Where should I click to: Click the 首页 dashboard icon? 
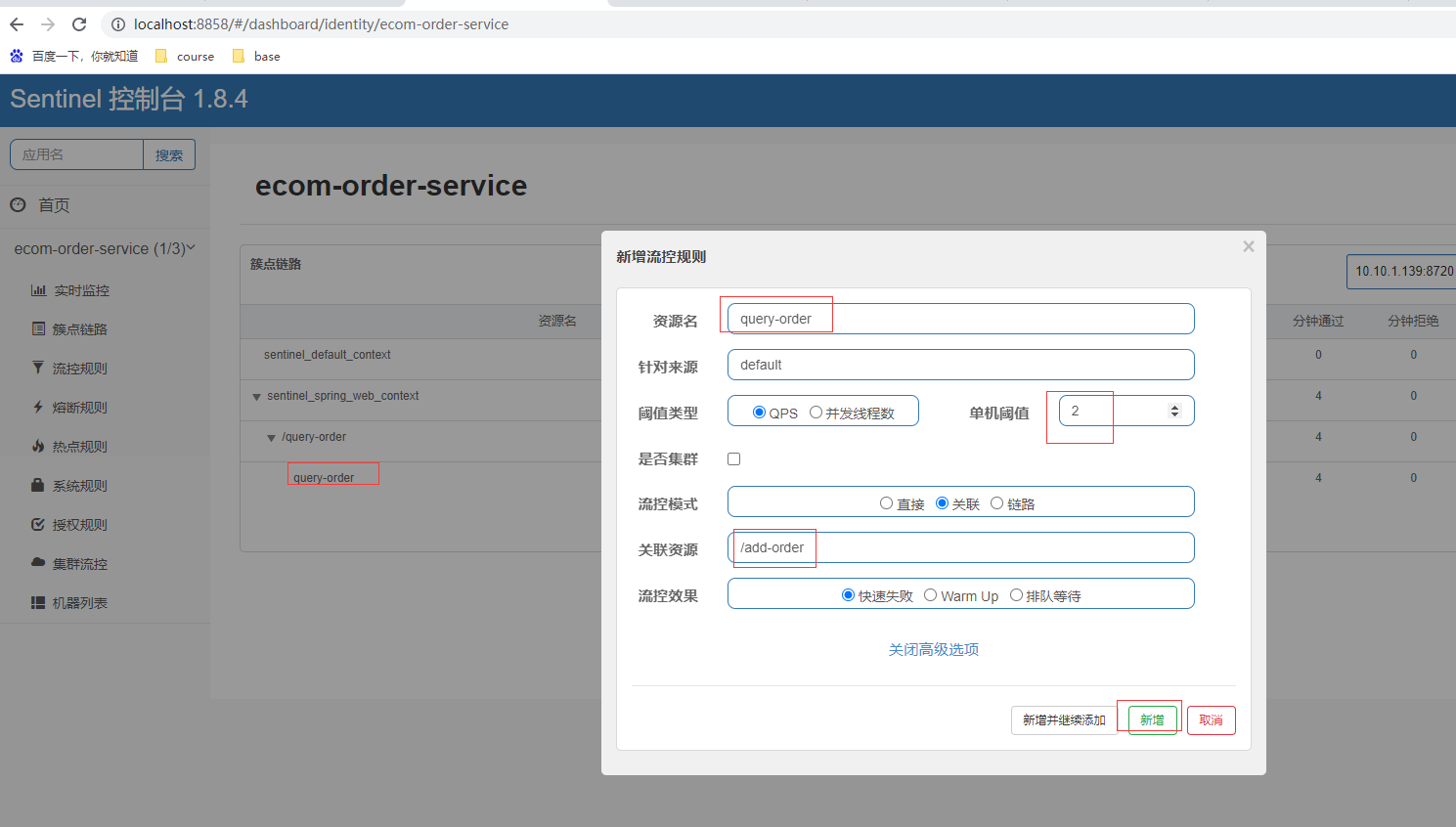[x=18, y=205]
